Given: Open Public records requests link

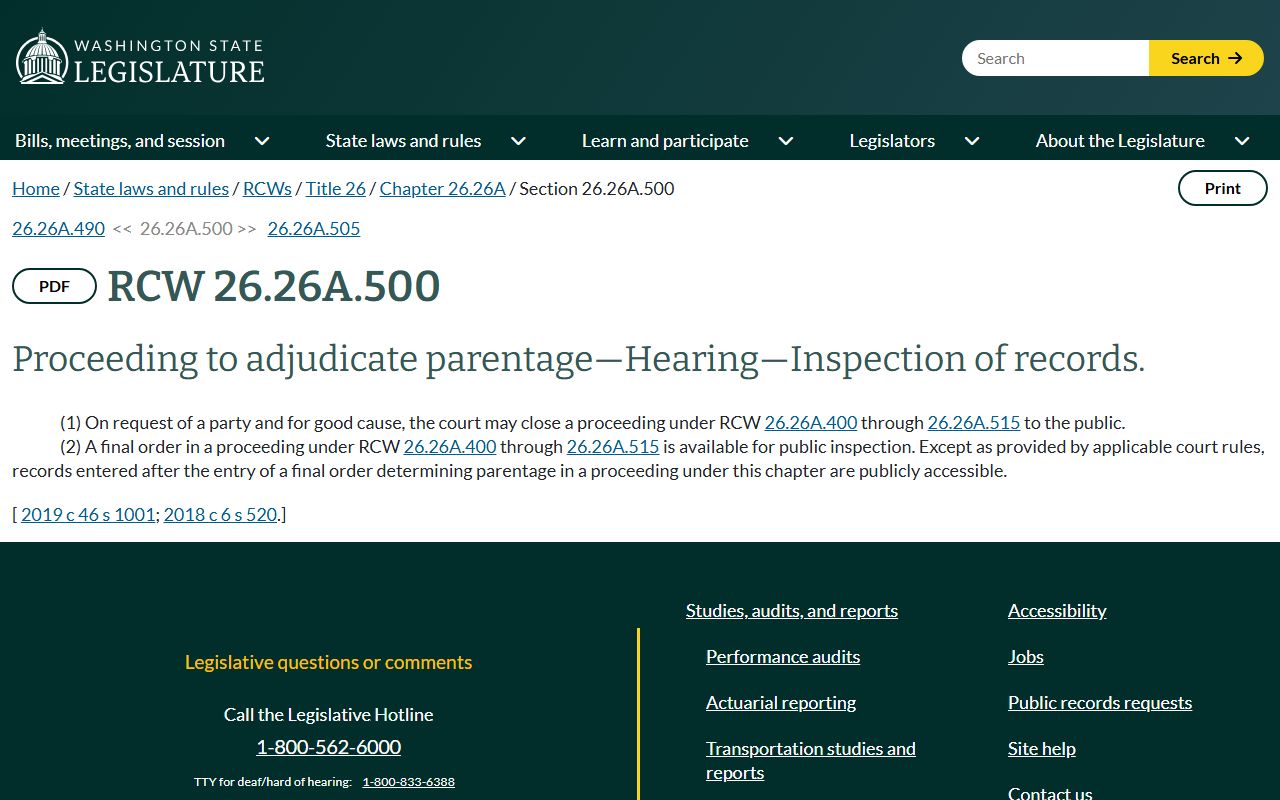Looking at the screenshot, I should pos(1100,702).
